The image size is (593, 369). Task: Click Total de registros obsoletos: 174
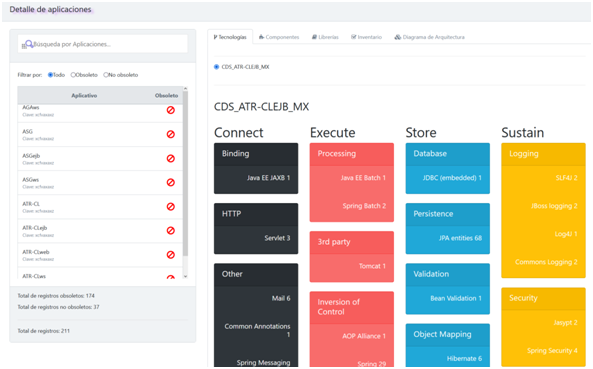click(56, 296)
